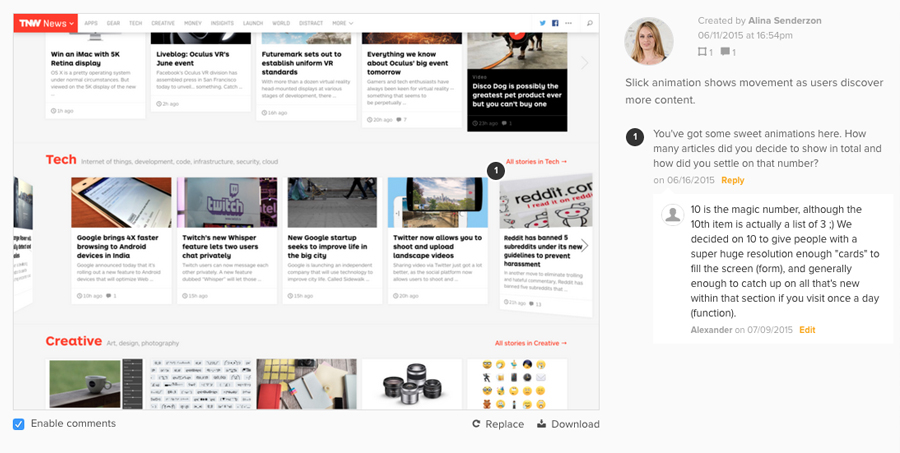Click the Reply link under the comment
900x453 pixels.
click(732, 180)
